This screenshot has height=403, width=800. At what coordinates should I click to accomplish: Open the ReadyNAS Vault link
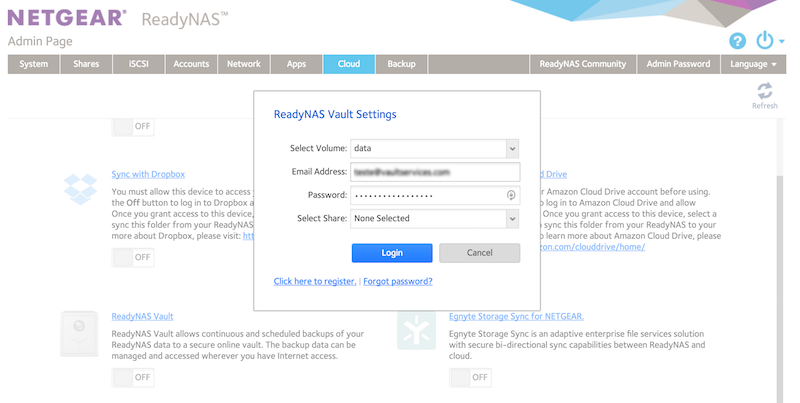(142, 317)
